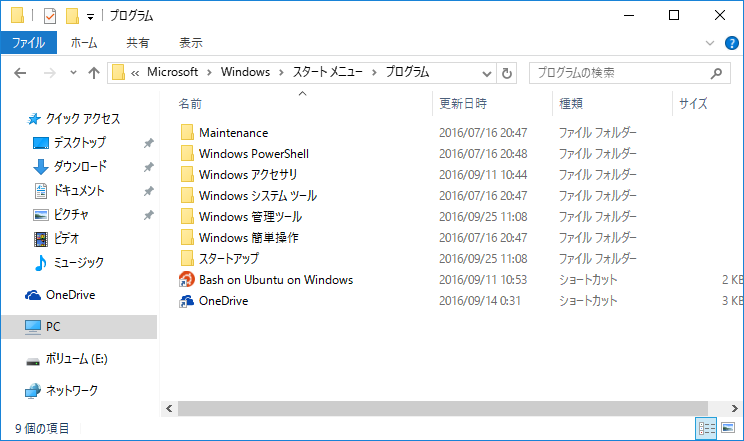
Task: Click the magnifier search icon
Action: (716, 73)
